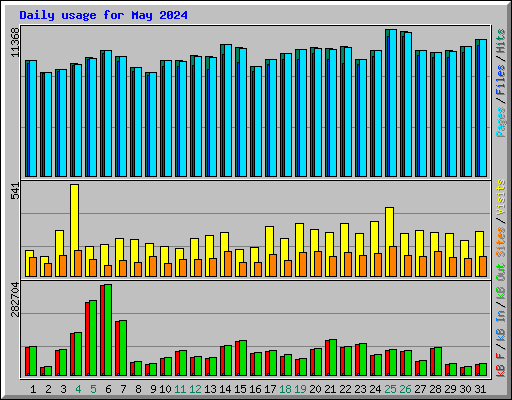Screen dimensions: 512x400
Task: Click the cyan pages bar for day 14
Action: point(228,110)
